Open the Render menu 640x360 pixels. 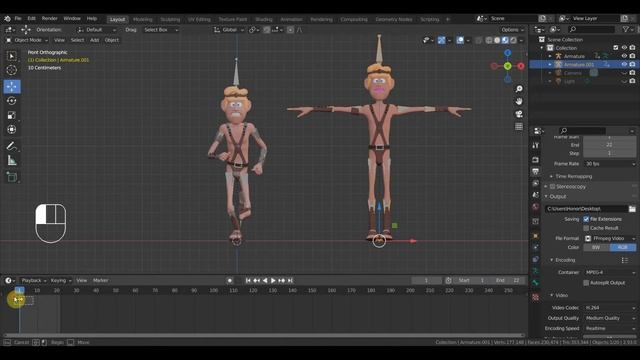49,19
